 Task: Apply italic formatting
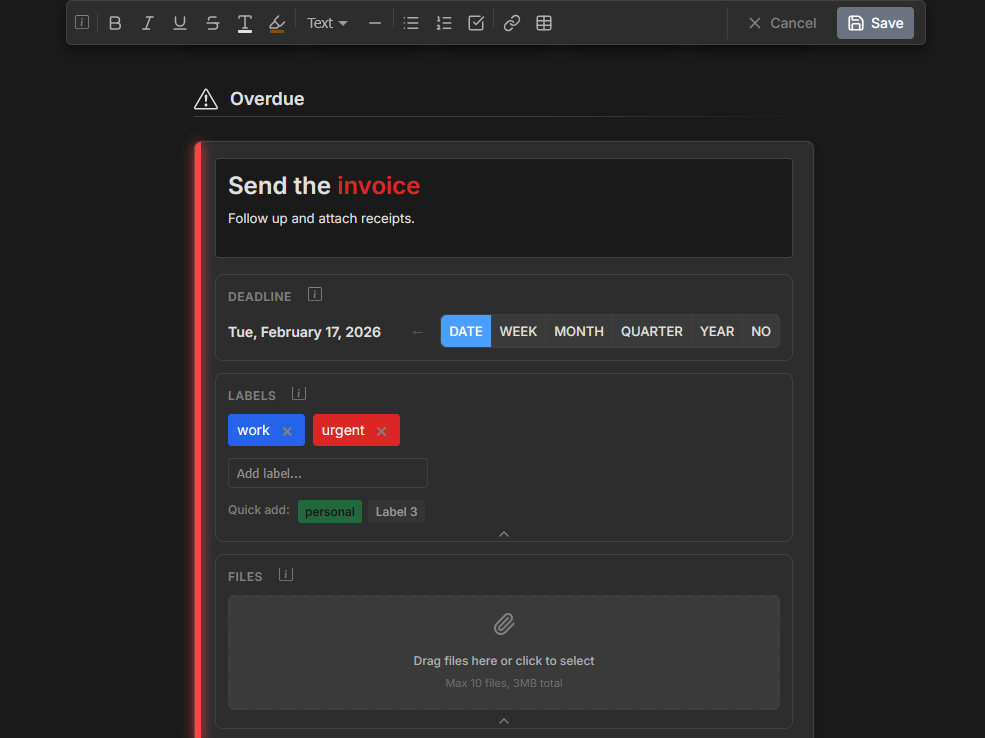[x=147, y=22]
